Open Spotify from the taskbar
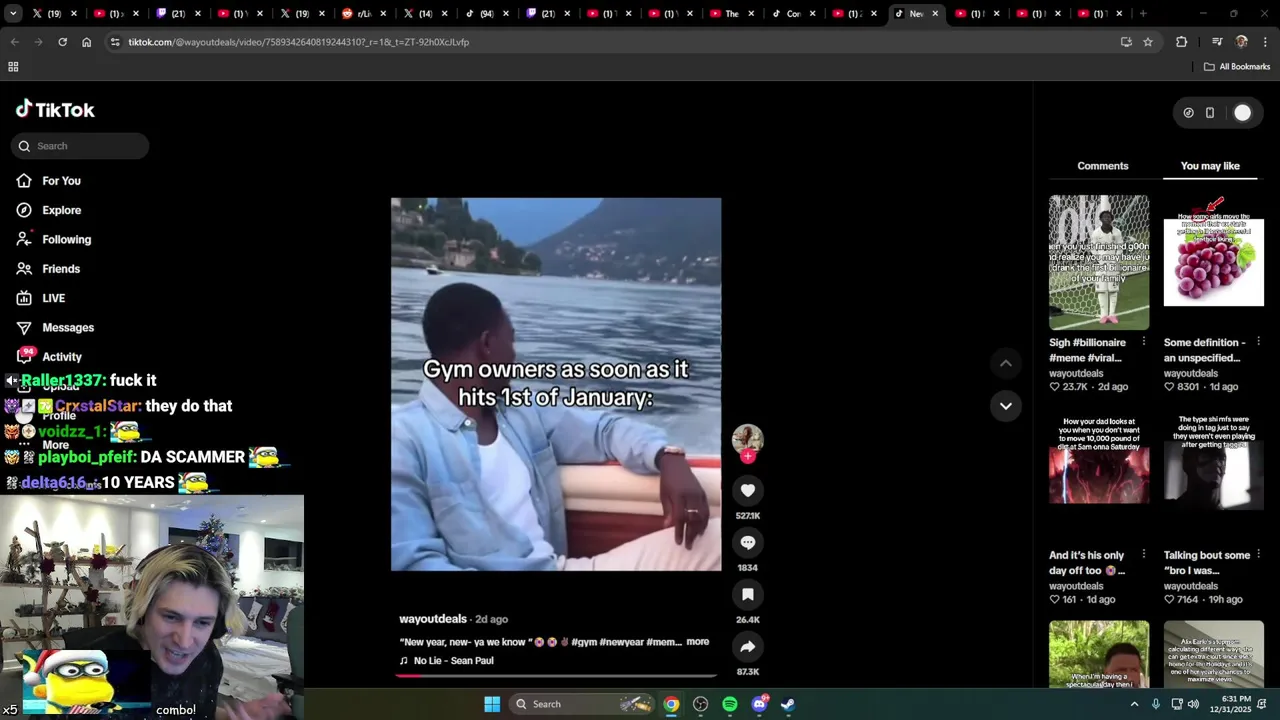 tap(729, 704)
